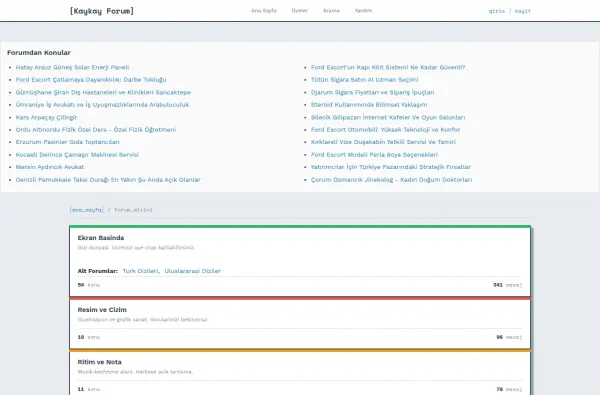Viewport: 600px width, 395px height.
Task: Click the giriş login link
Action: tap(497, 11)
